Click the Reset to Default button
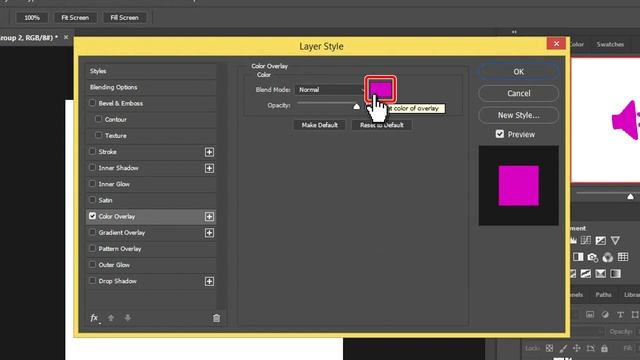The image size is (640, 360). tap(382, 125)
